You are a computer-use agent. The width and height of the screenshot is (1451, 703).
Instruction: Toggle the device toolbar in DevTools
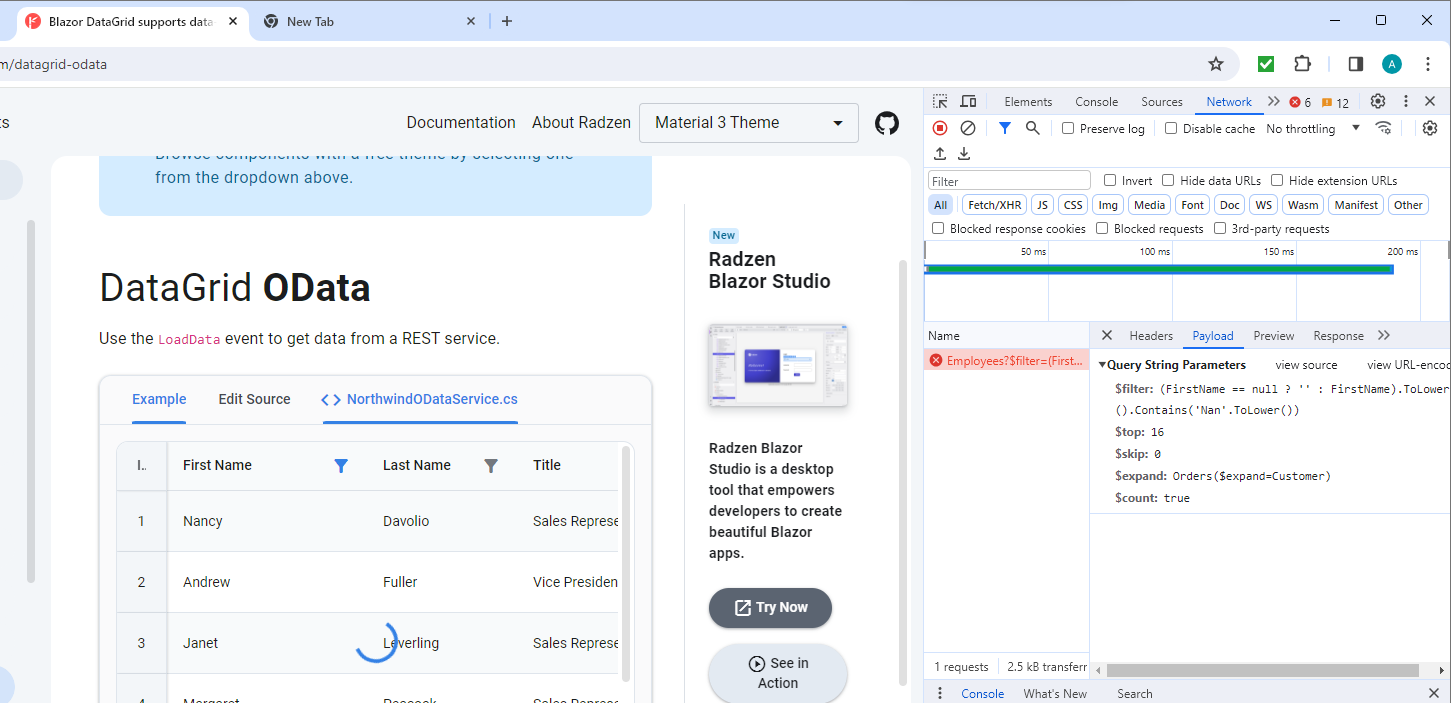coord(968,101)
